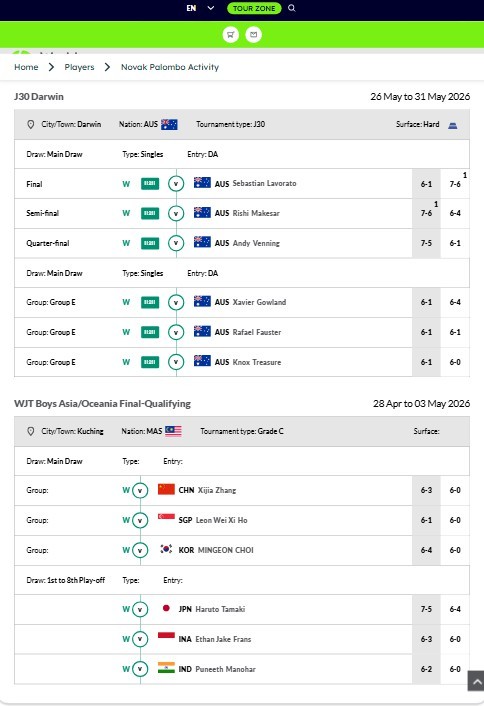The image size is (484, 706).
Task: Open the search magnifier icon
Action: pyautogui.click(x=292, y=8)
